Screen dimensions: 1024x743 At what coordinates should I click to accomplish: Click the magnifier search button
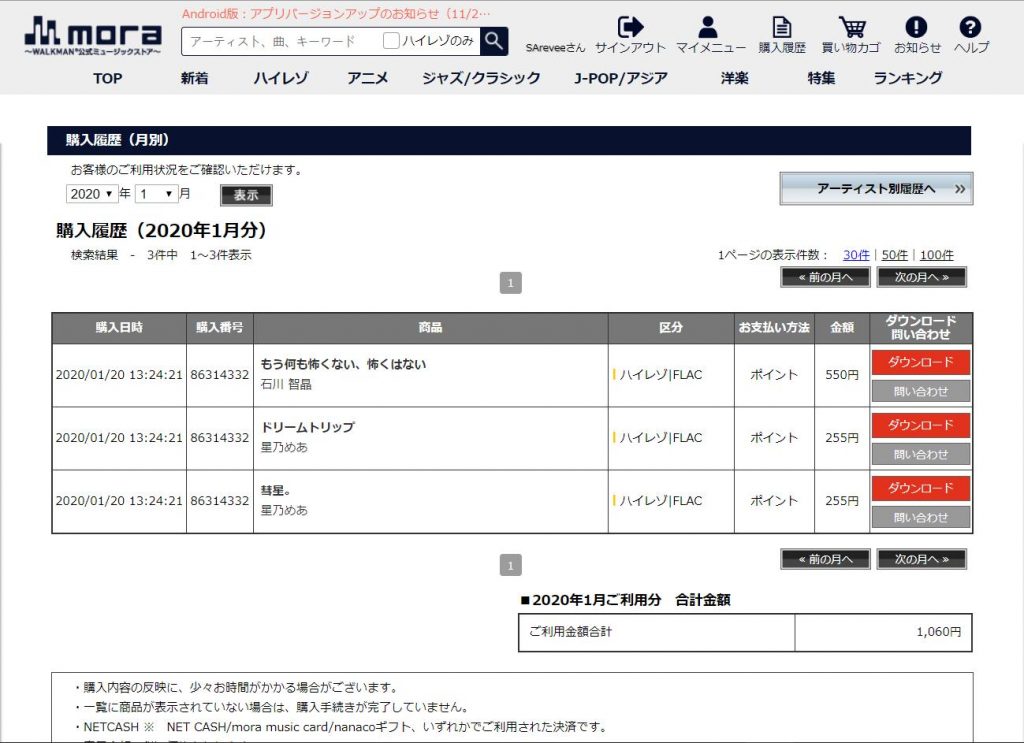[494, 41]
